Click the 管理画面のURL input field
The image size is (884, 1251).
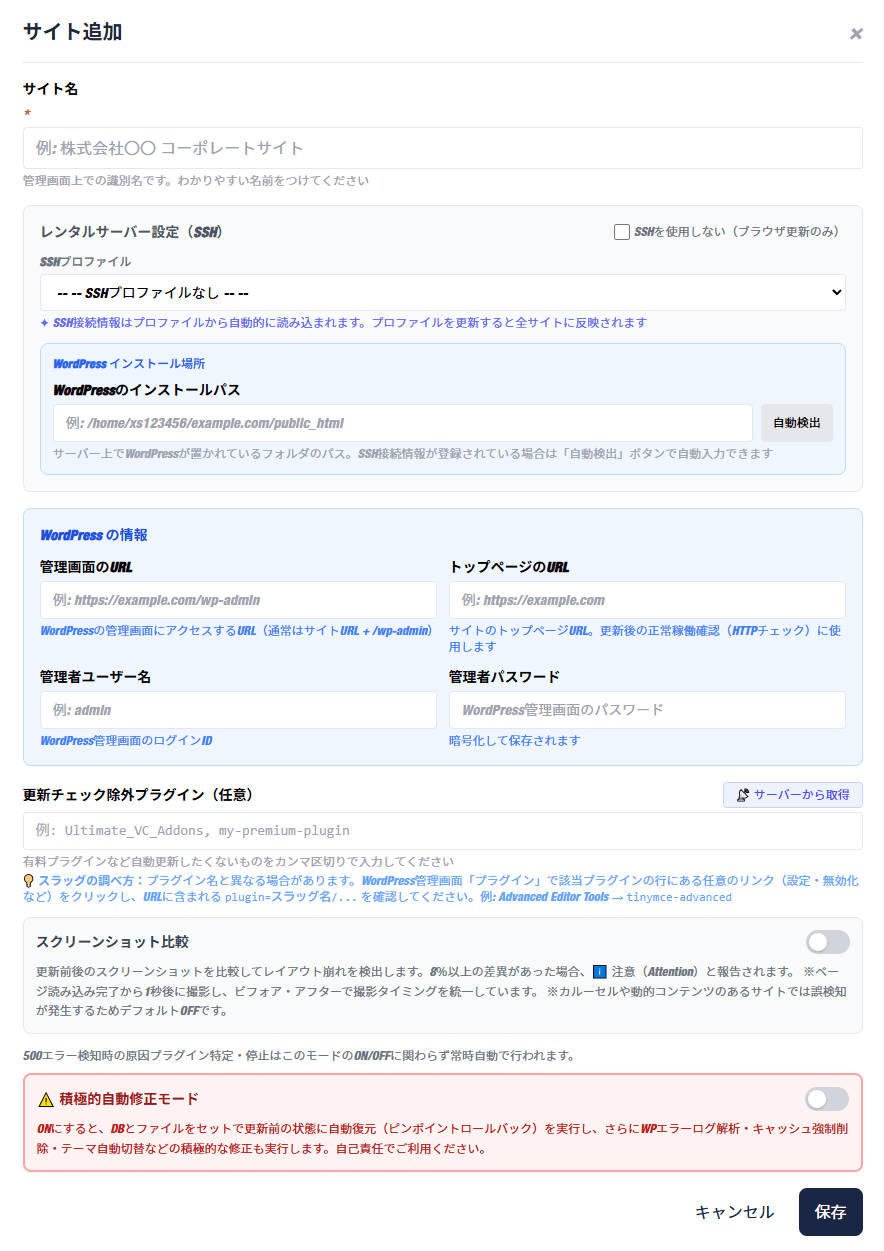click(238, 600)
